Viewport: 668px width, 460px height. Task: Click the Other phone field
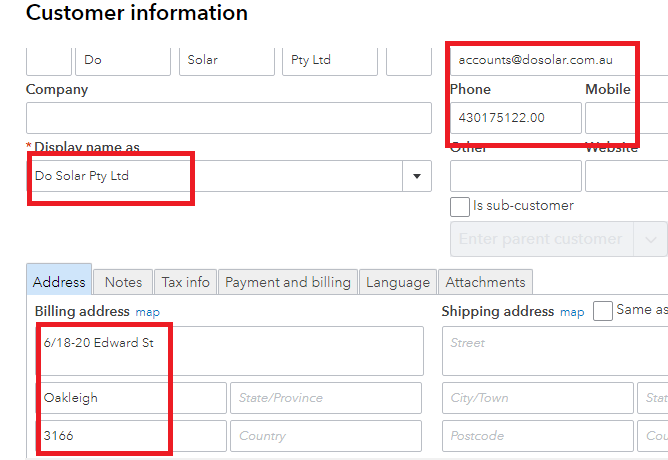(515, 176)
